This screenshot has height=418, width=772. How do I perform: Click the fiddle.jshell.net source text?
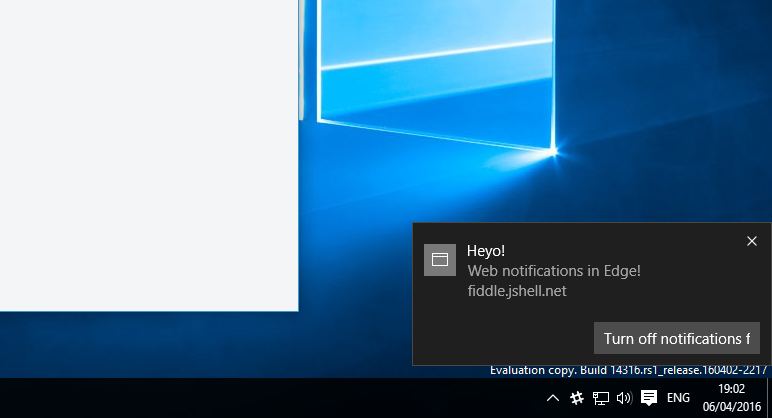[517, 291]
